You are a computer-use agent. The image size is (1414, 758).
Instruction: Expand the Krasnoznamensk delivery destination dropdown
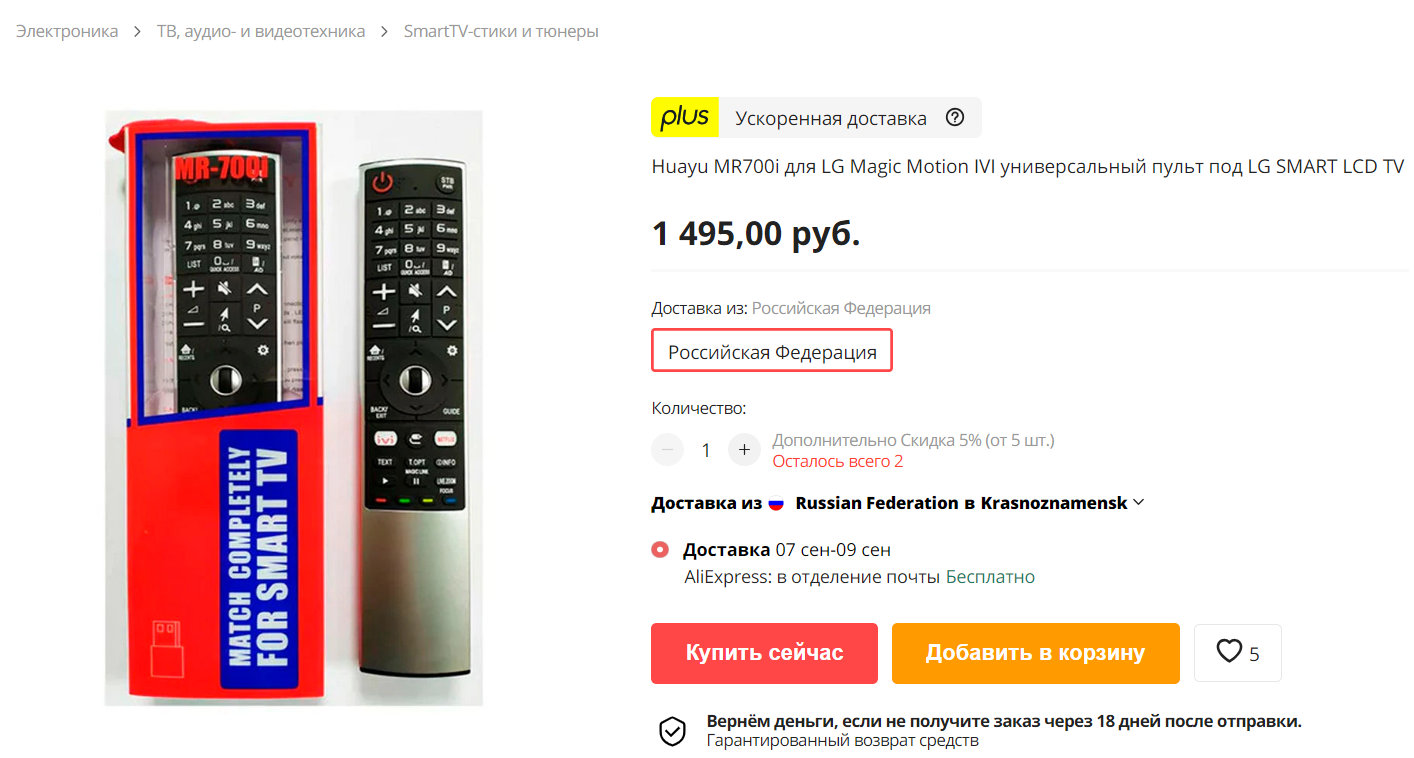pyautogui.click(x=1138, y=503)
